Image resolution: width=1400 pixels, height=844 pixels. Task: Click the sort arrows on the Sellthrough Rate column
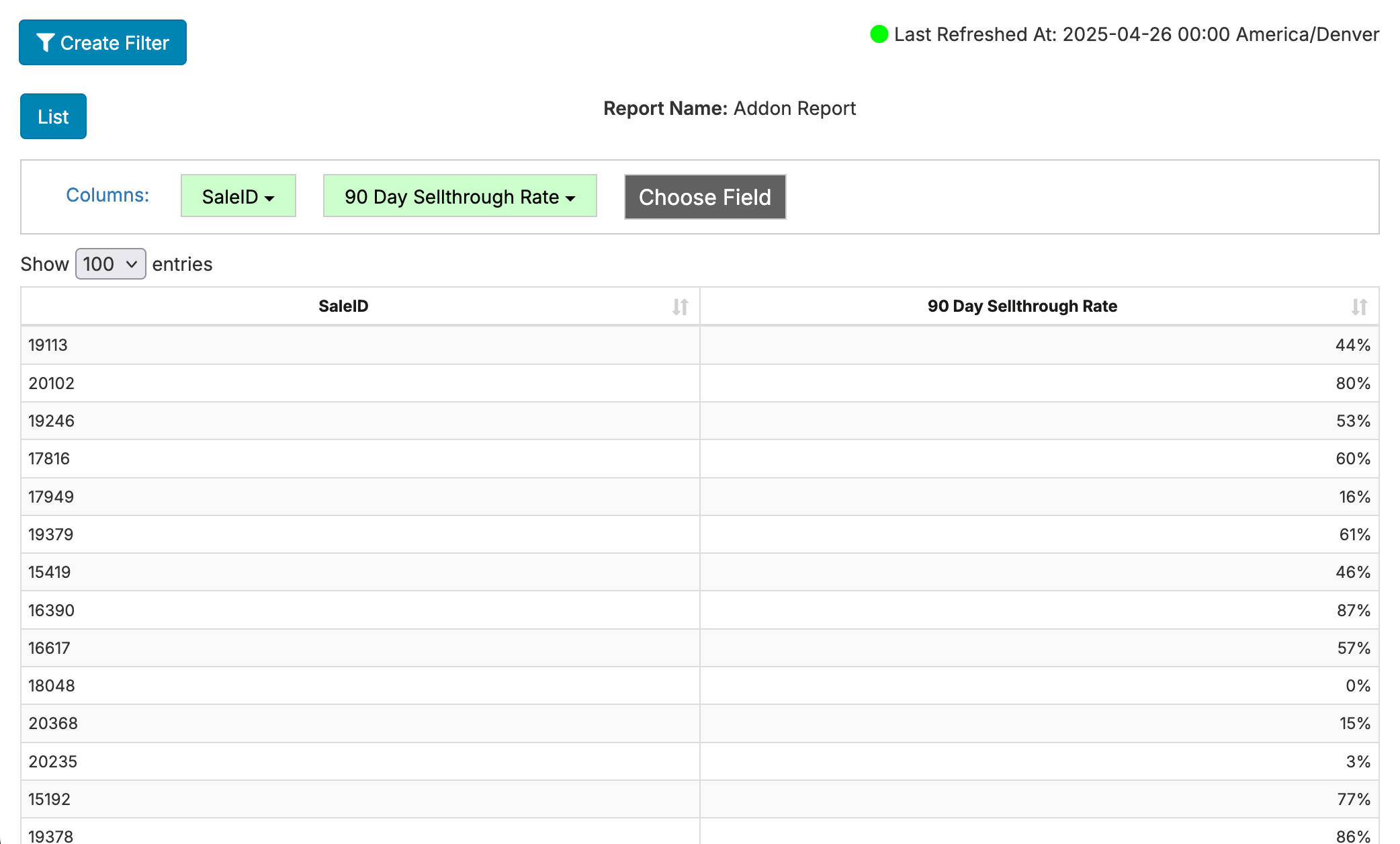[x=1359, y=307]
